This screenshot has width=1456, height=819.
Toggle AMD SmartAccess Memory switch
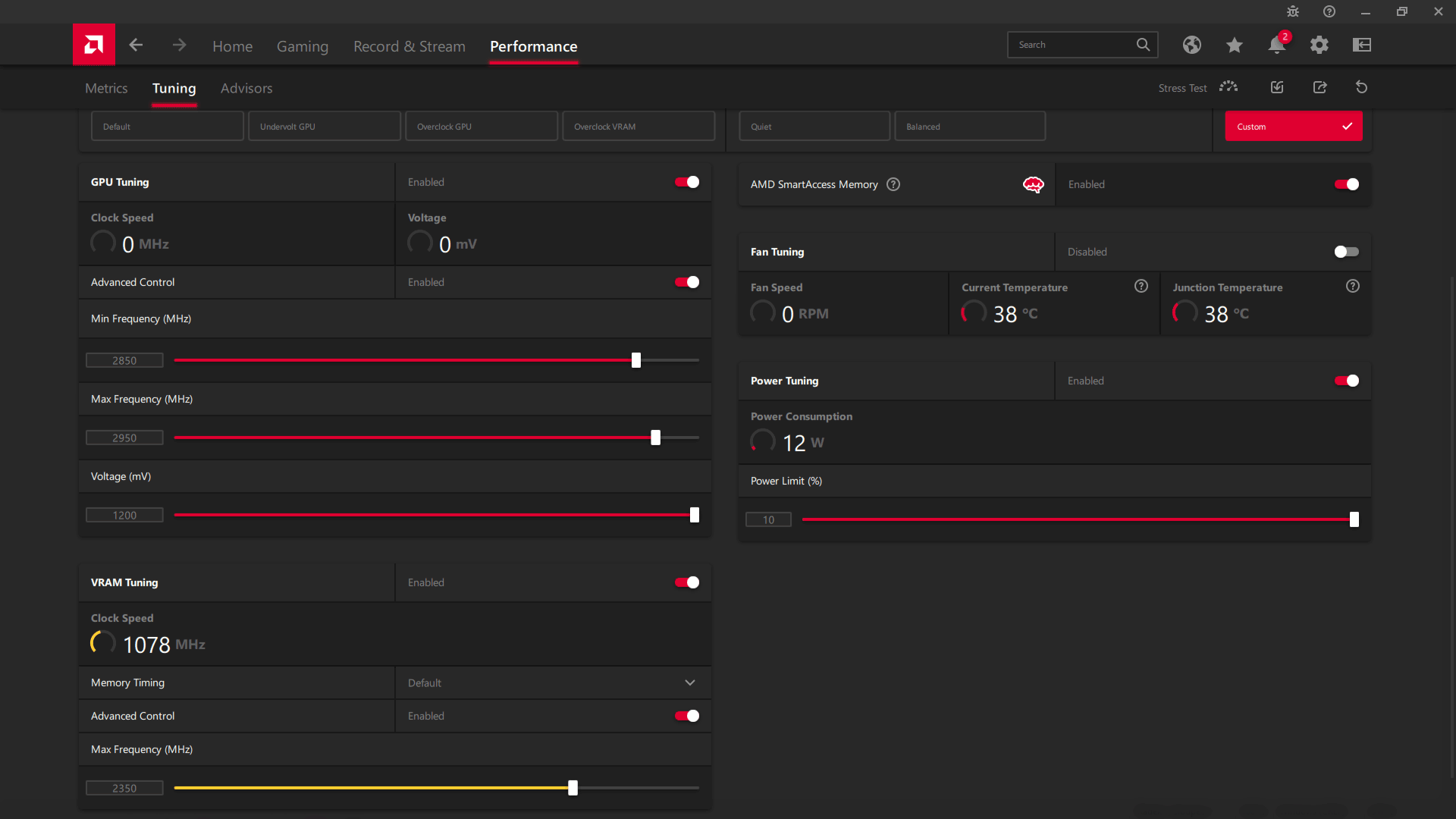(x=1347, y=184)
